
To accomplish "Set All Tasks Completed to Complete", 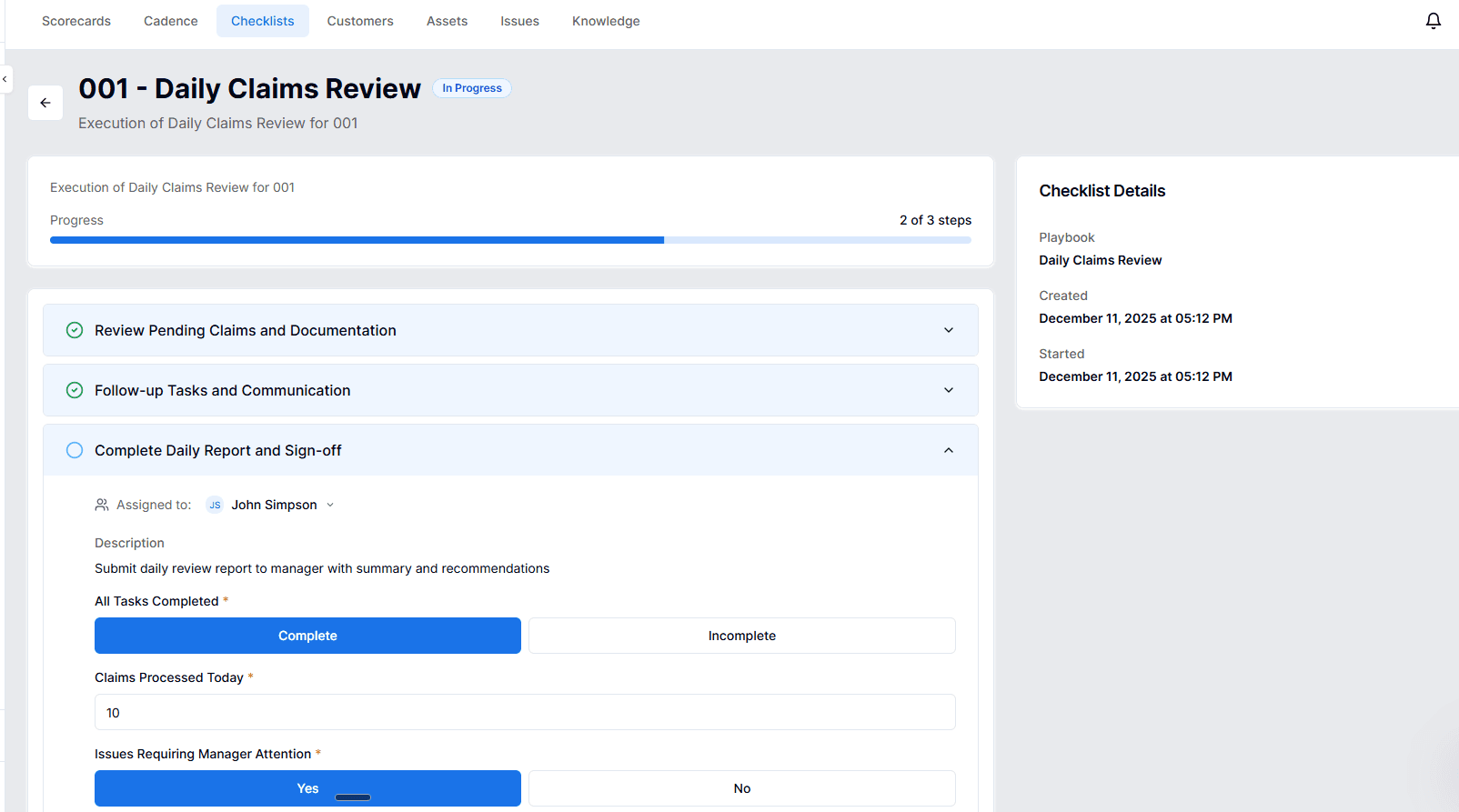I will point(307,636).
